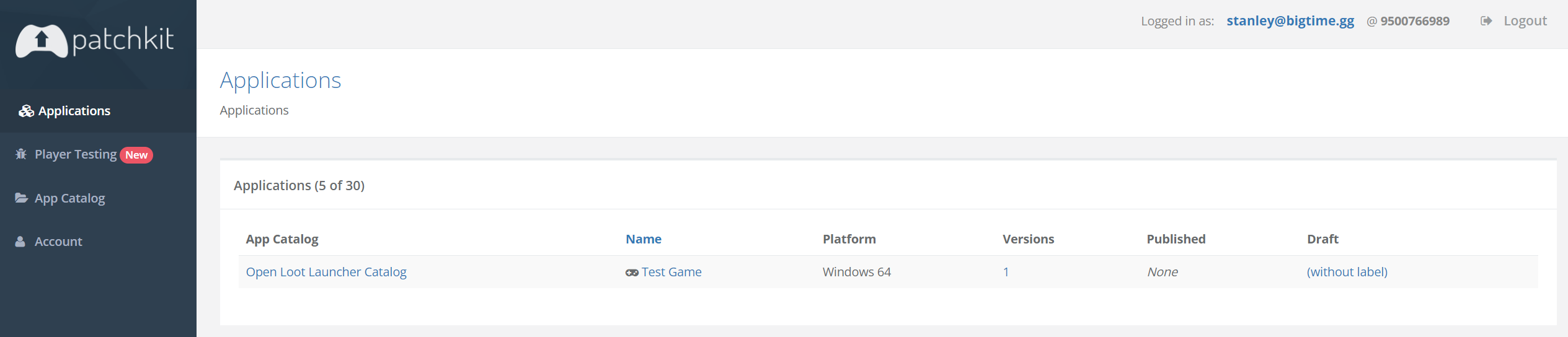
Task: Click the red New badge
Action: (x=136, y=155)
